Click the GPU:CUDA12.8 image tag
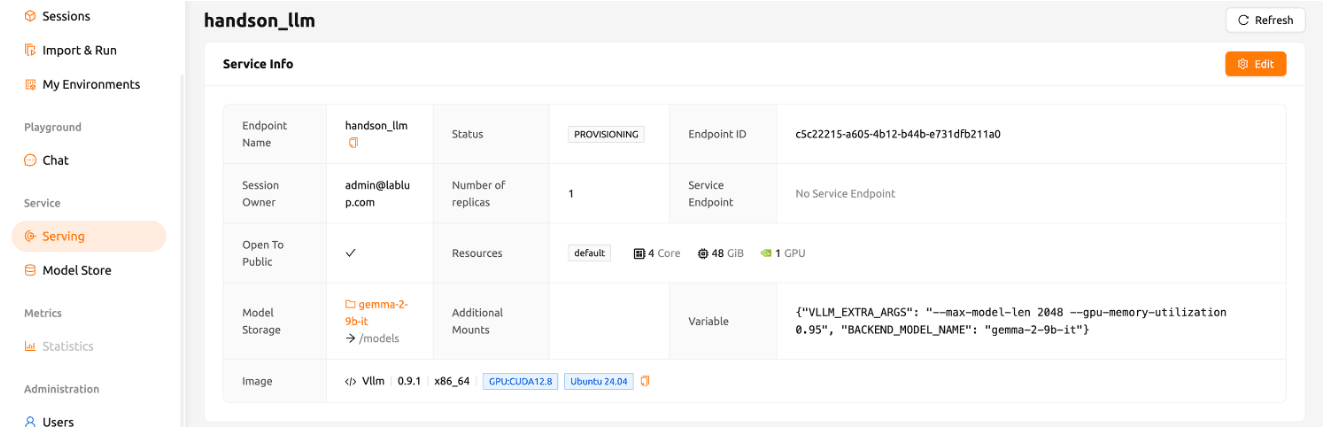Screen dimensions: 1324x428 [520, 381]
